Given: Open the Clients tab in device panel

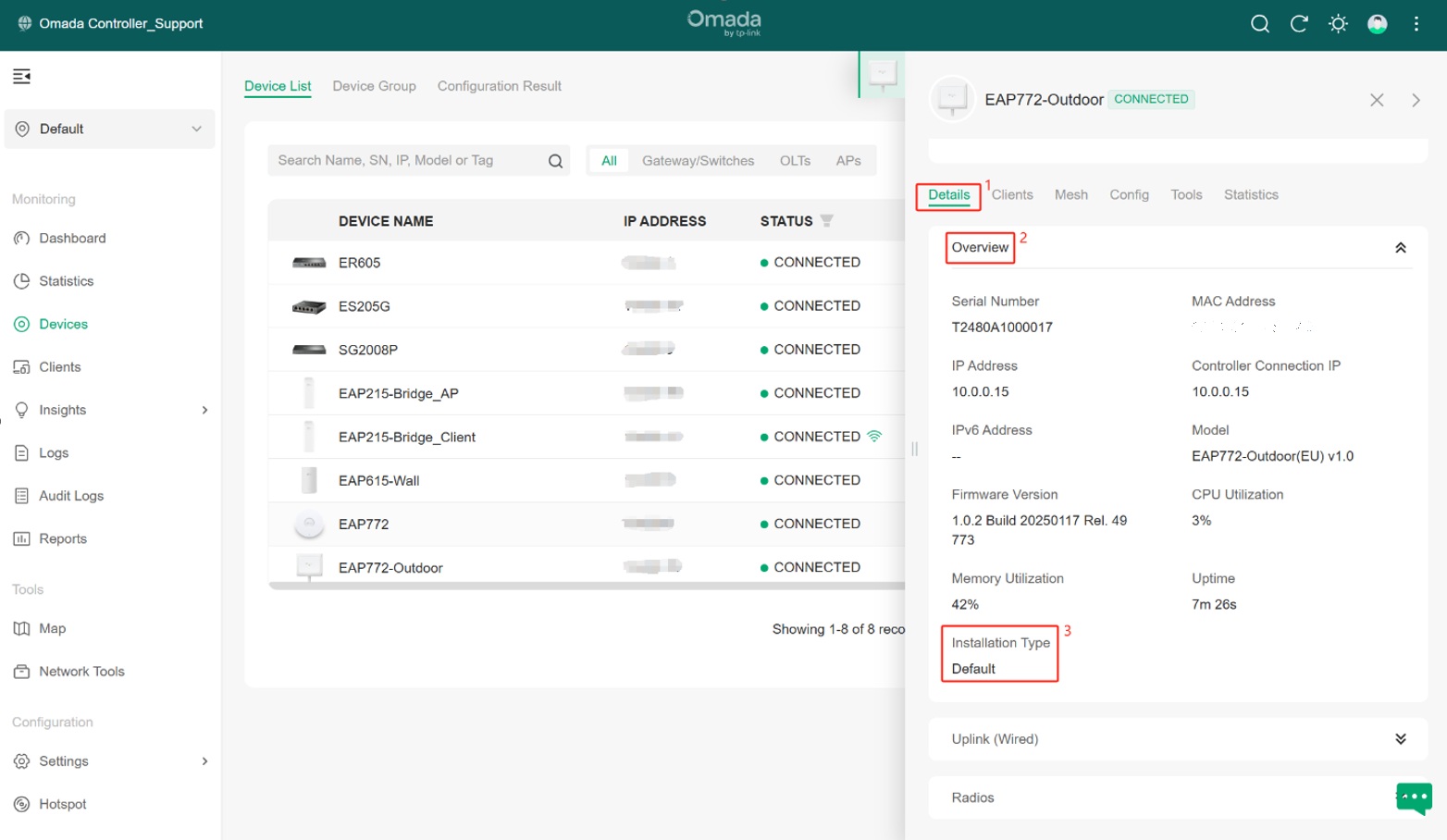Looking at the screenshot, I should pyautogui.click(x=1012, y=194).
